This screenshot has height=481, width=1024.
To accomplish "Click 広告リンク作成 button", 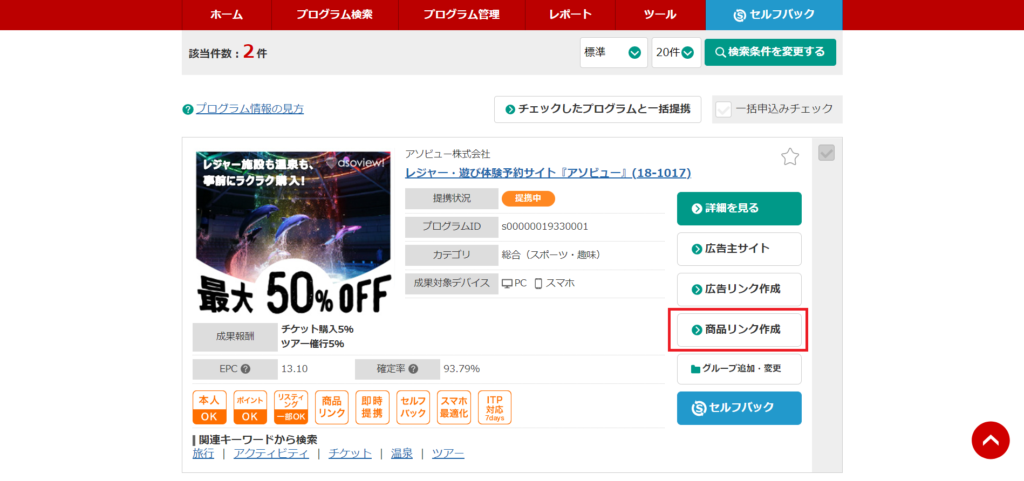I will [x=739, y=289].
